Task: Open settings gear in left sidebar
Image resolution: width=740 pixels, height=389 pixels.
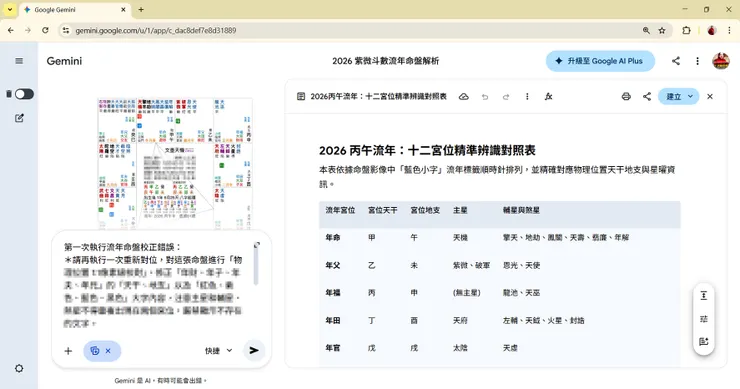Action: click(x=19, y=368)
